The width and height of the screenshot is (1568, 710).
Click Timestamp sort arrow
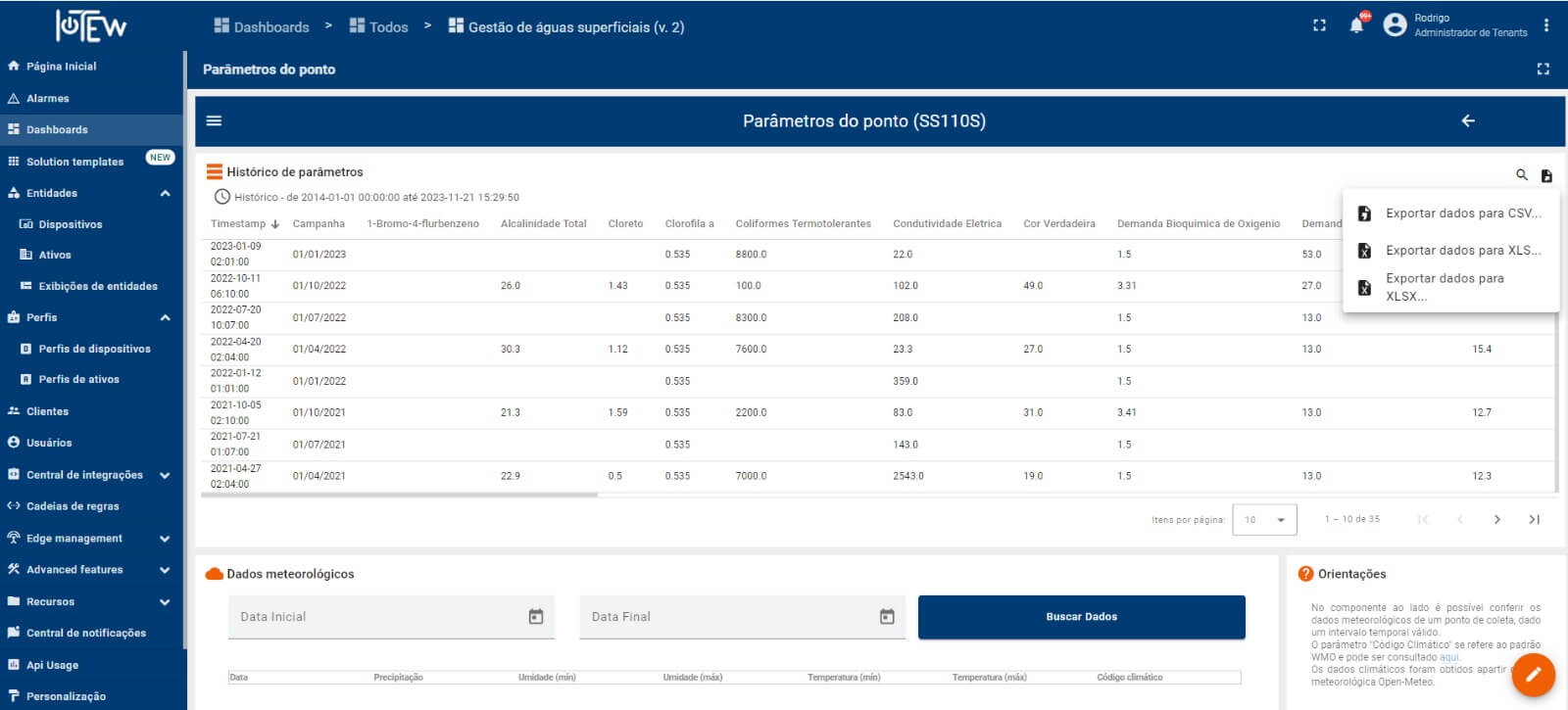[275, 224]
